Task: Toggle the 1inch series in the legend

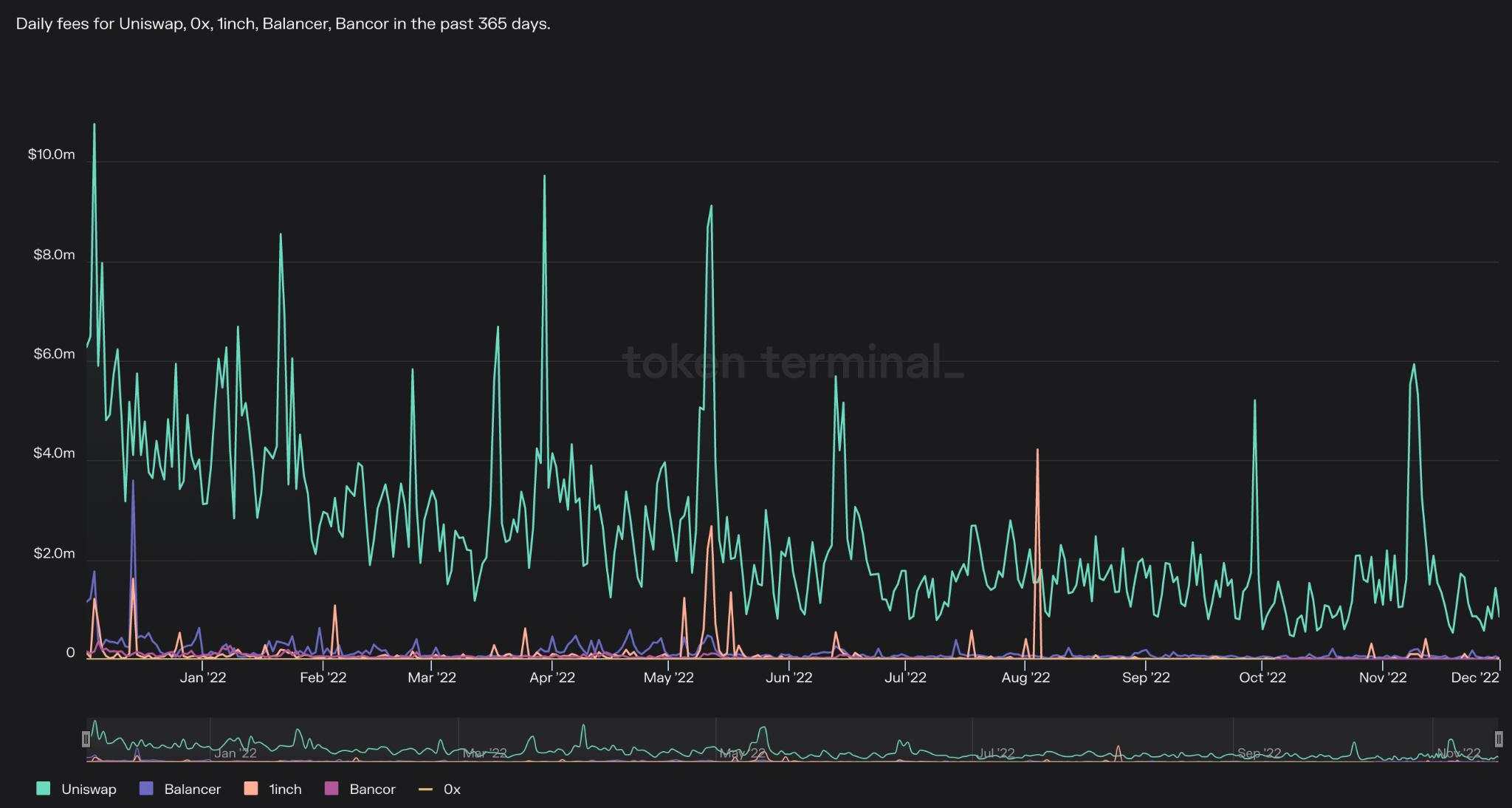Action: 273,789
